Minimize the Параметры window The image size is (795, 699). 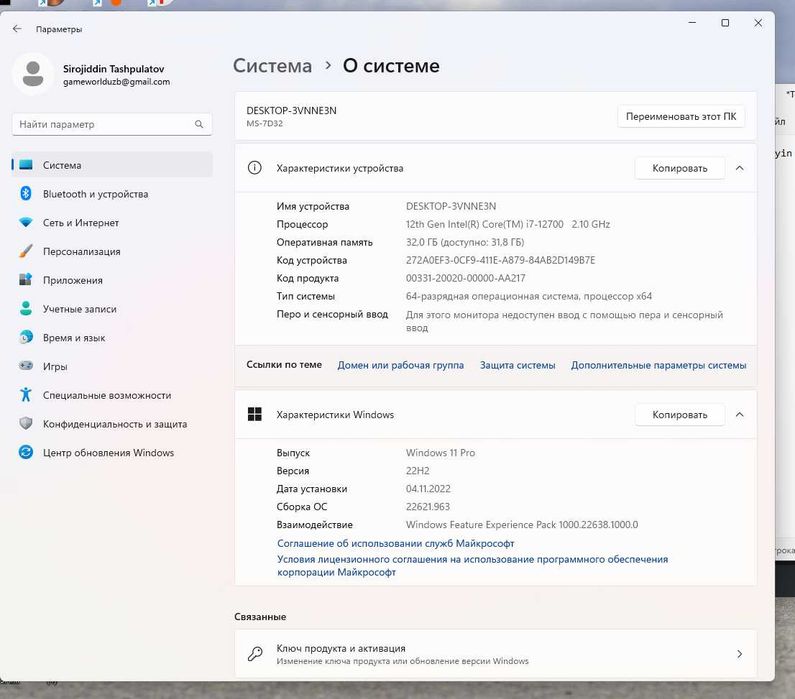click(692, 23)
